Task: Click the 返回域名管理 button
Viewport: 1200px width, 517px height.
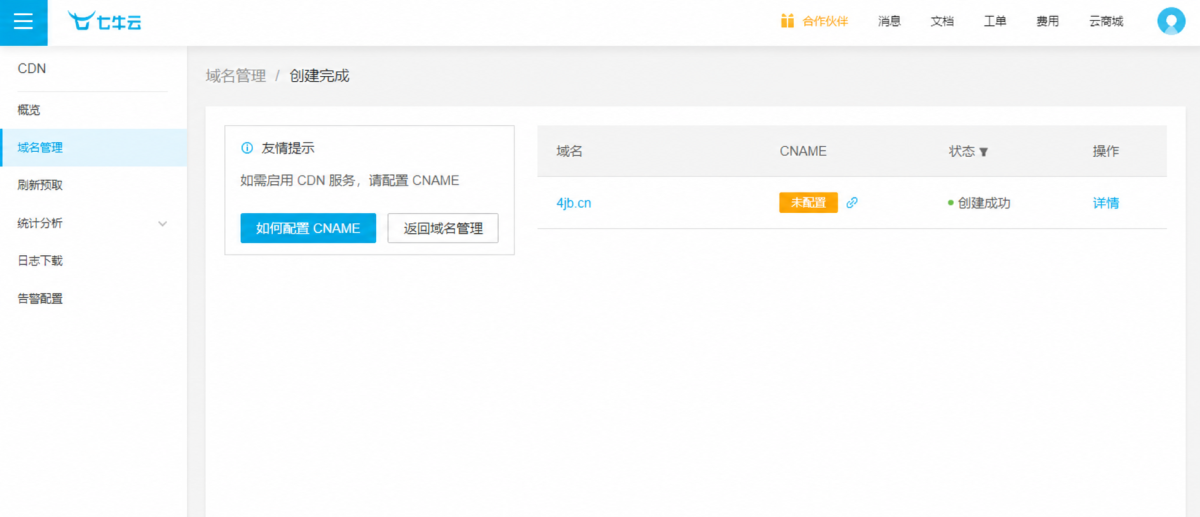Action: pos(443,228)
